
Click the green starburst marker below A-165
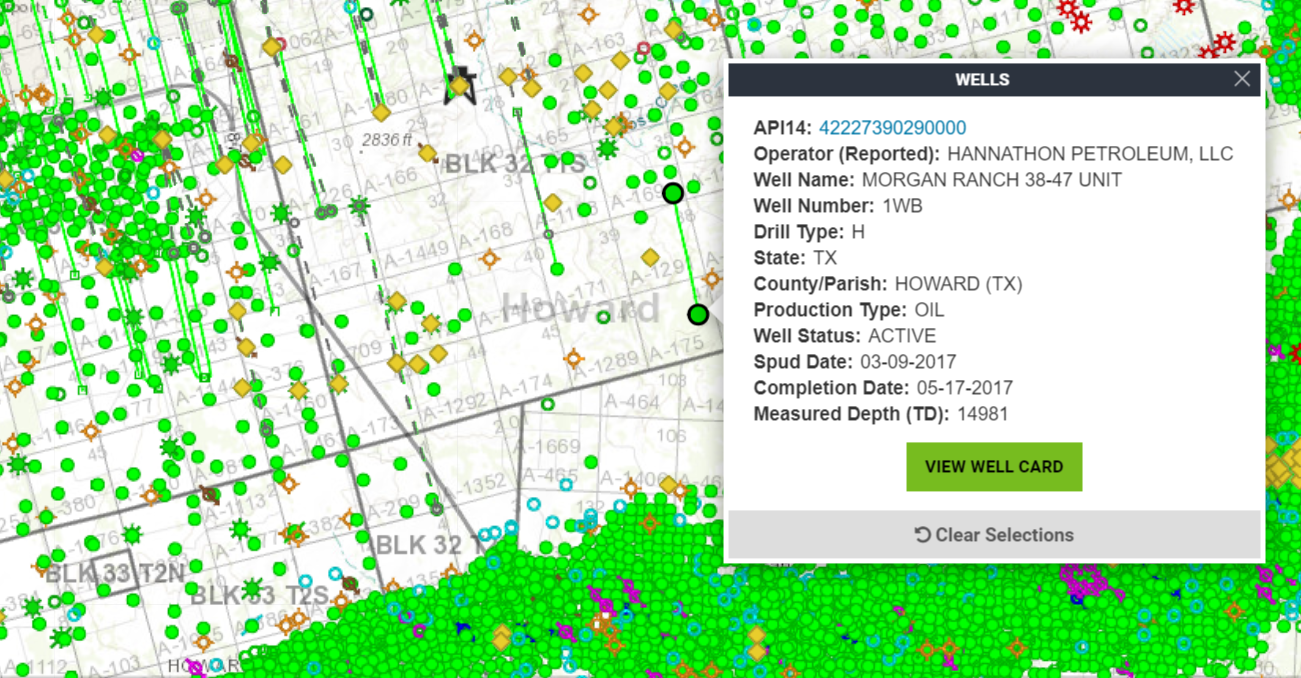(x=607, y=149)
